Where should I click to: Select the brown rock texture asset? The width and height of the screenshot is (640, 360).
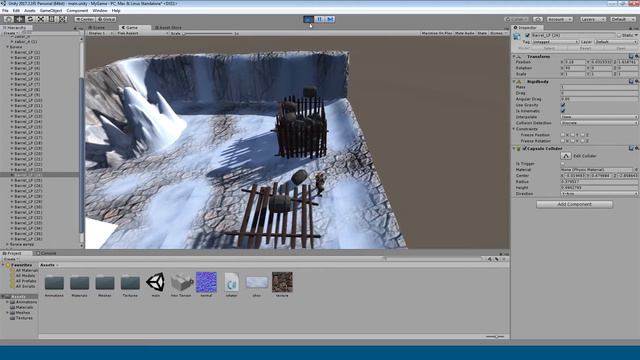(282, 282)
